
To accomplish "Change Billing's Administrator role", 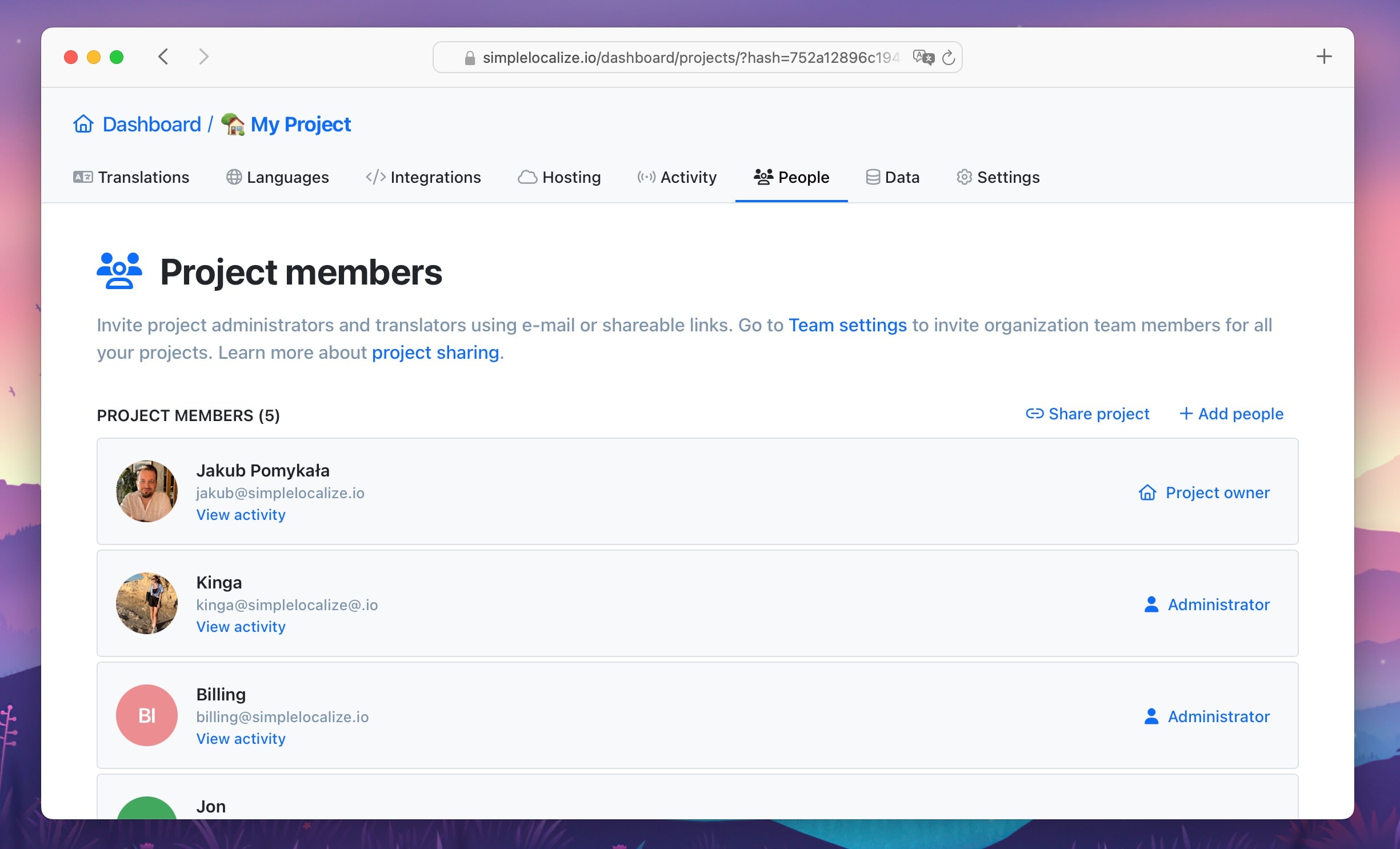I will tap(1218, 716).
